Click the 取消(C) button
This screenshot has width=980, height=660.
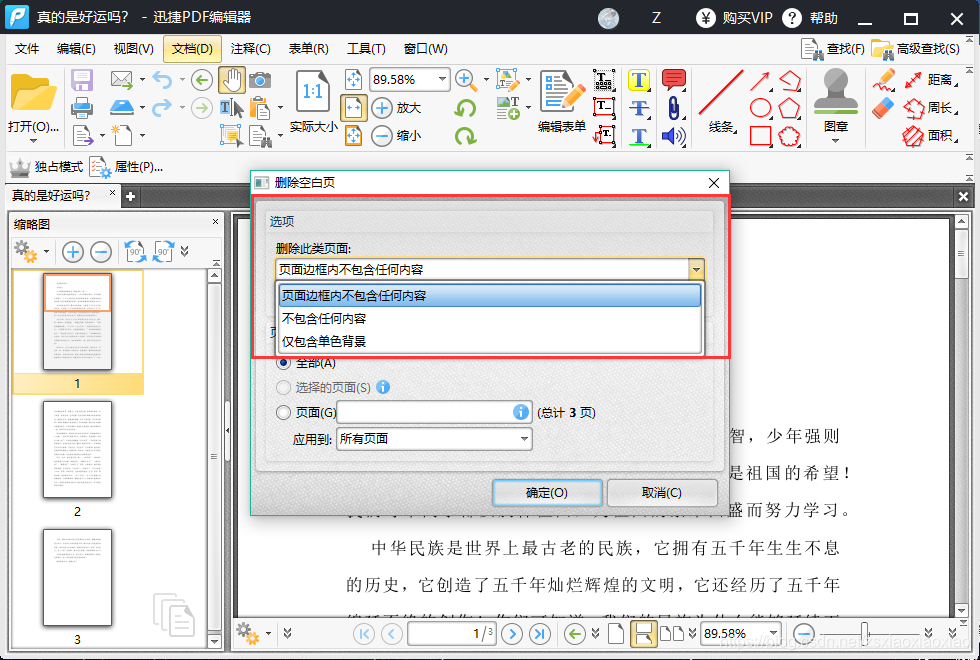point(662,492)
